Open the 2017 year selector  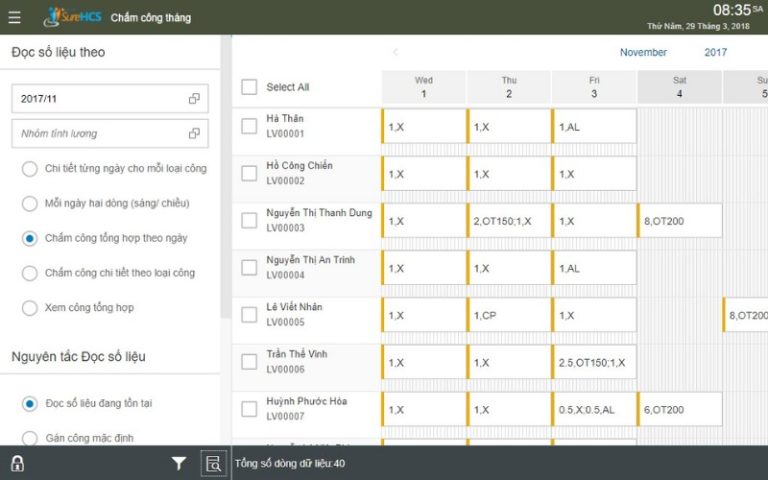(715, 52)
